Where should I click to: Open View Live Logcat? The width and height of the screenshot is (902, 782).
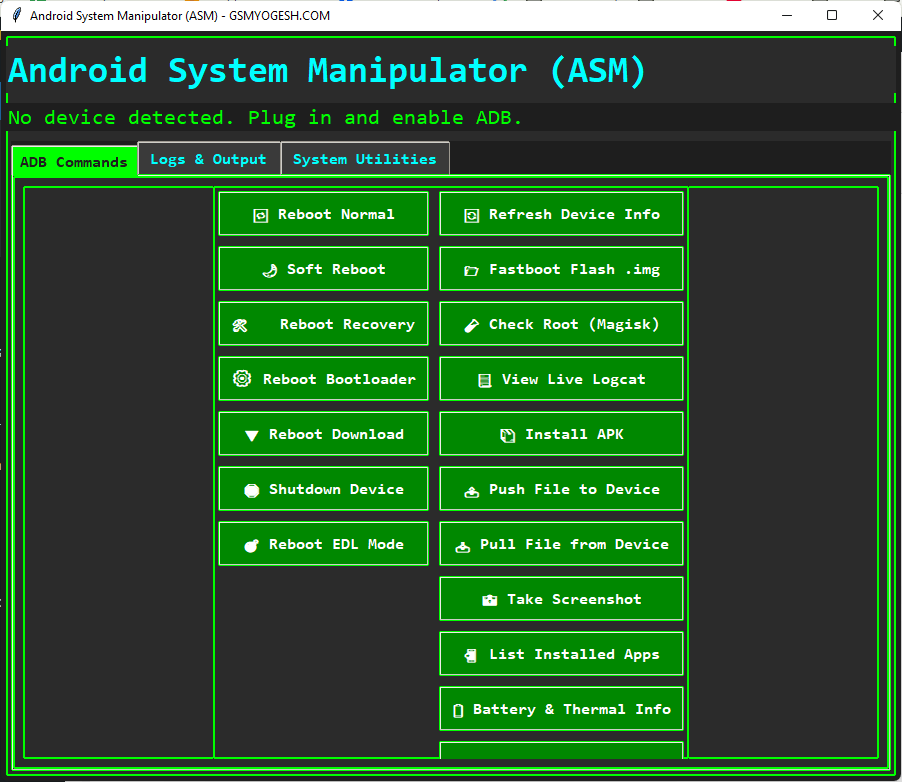(560, 378)
